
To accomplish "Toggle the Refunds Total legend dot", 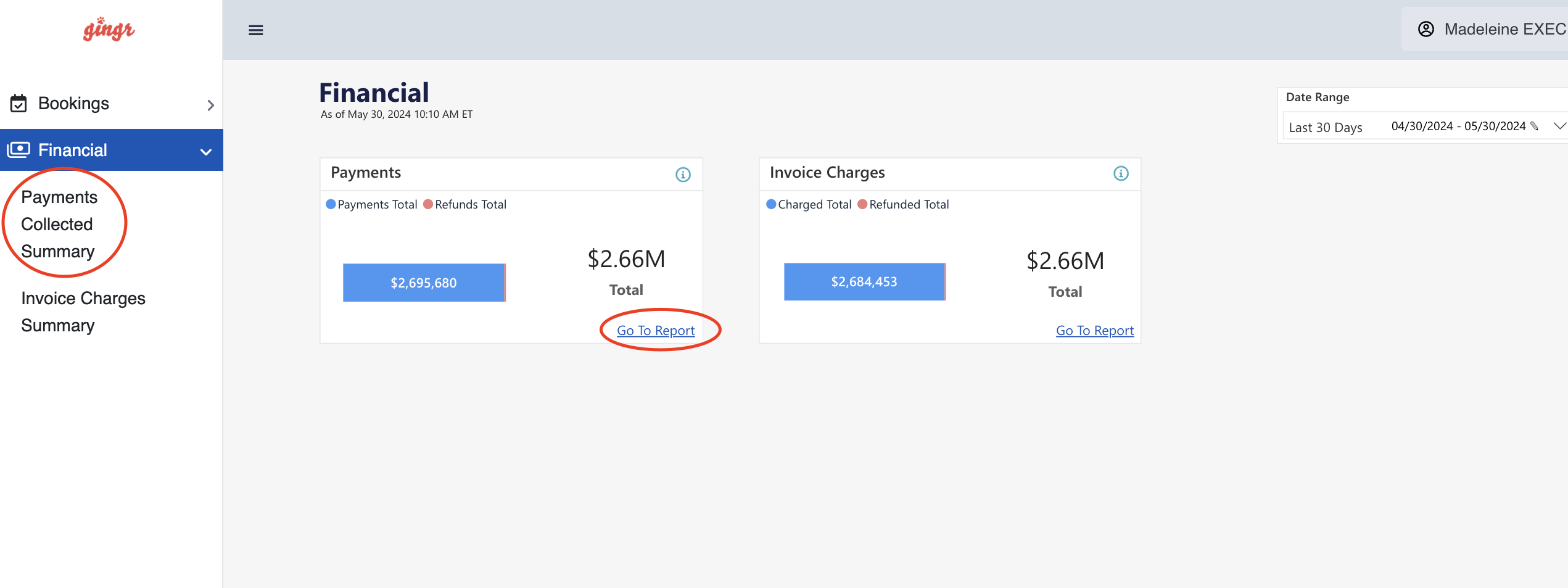I will click(428, 204).
